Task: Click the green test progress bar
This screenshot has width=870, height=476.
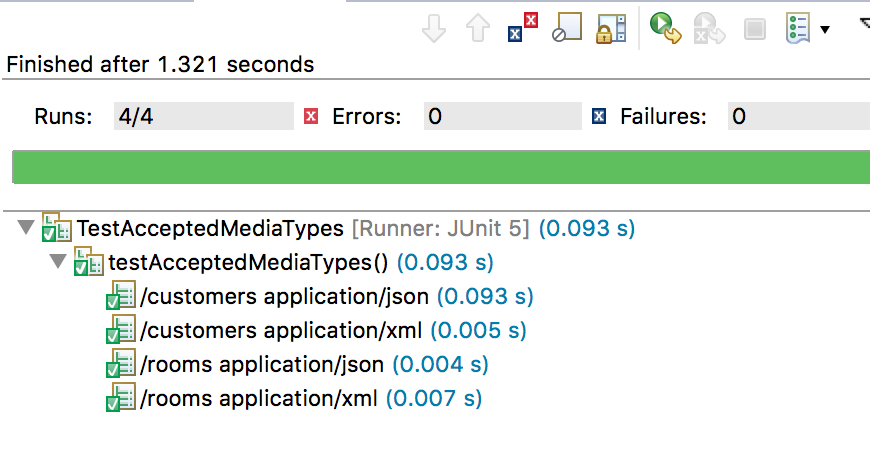Action: click(441, 167)
